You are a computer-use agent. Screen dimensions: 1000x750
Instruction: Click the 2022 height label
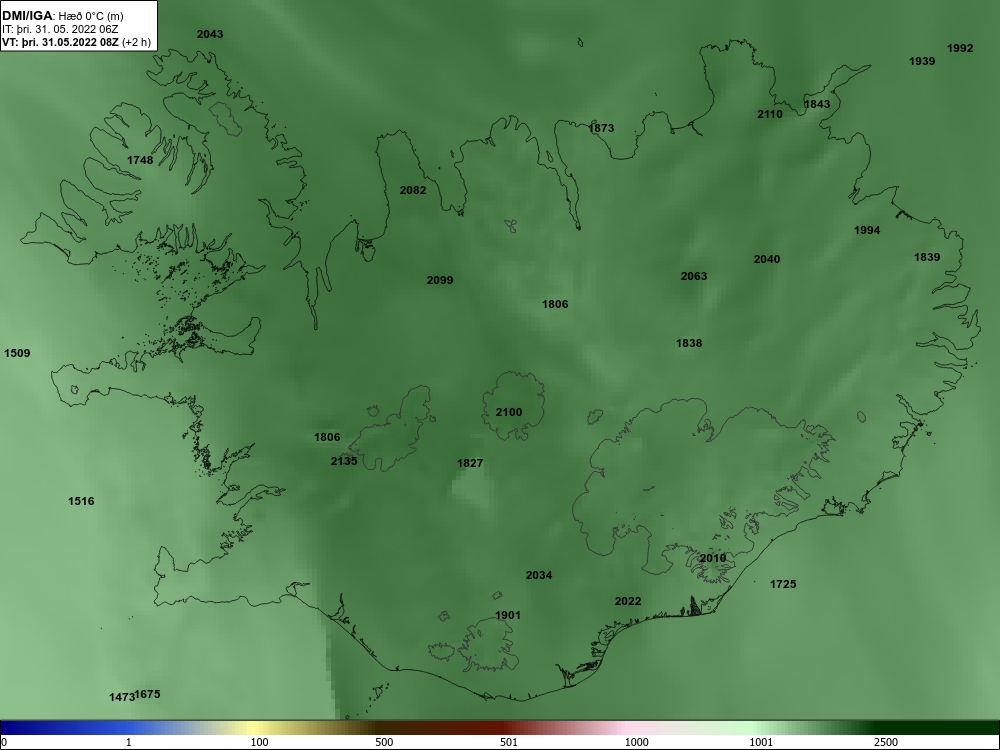point(628,601)
